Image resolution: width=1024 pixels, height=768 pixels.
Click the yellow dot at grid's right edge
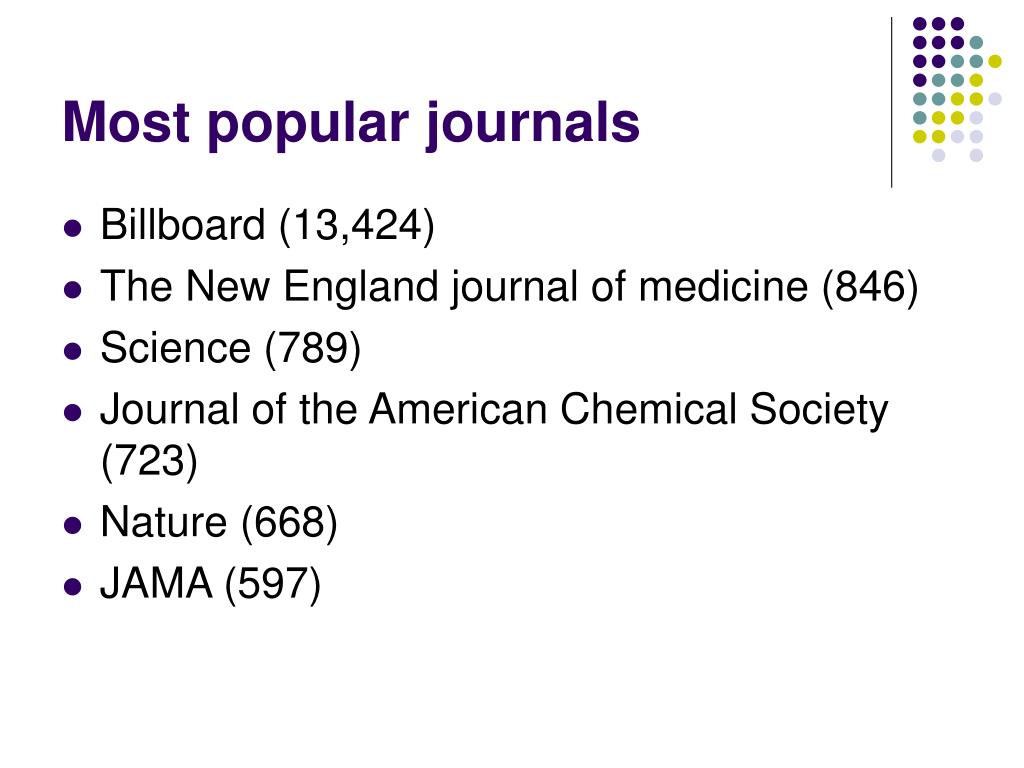point(995,61)
